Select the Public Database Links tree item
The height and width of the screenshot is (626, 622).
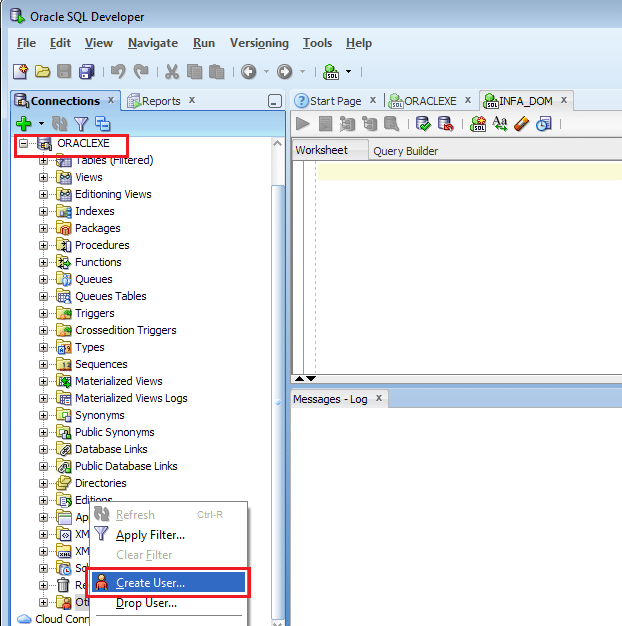point(126,466)
